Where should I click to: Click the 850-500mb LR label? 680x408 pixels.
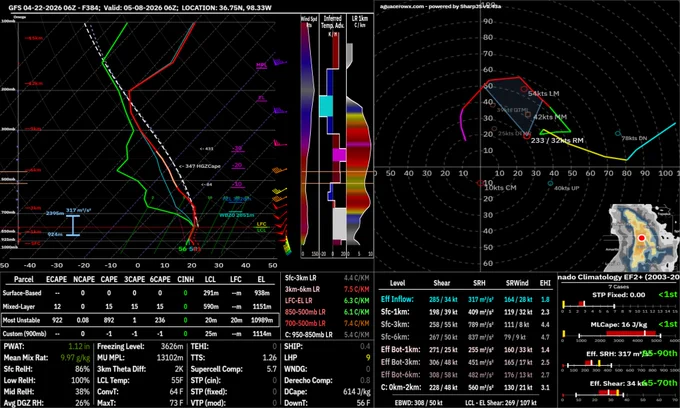click(306, 312)
